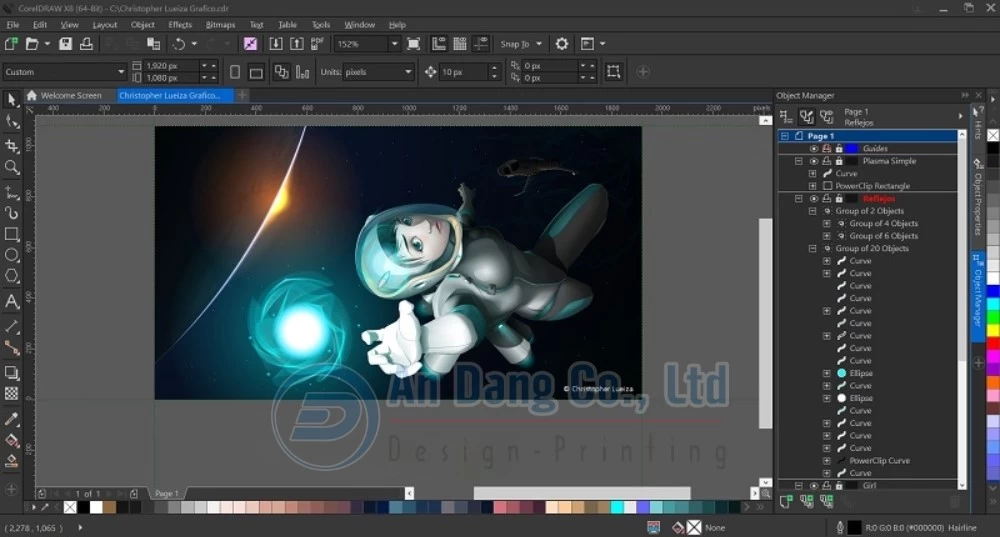Select the PowerClip Curve object row
The height and width of the screenshot is (537, 1000).
coord(879,460)
